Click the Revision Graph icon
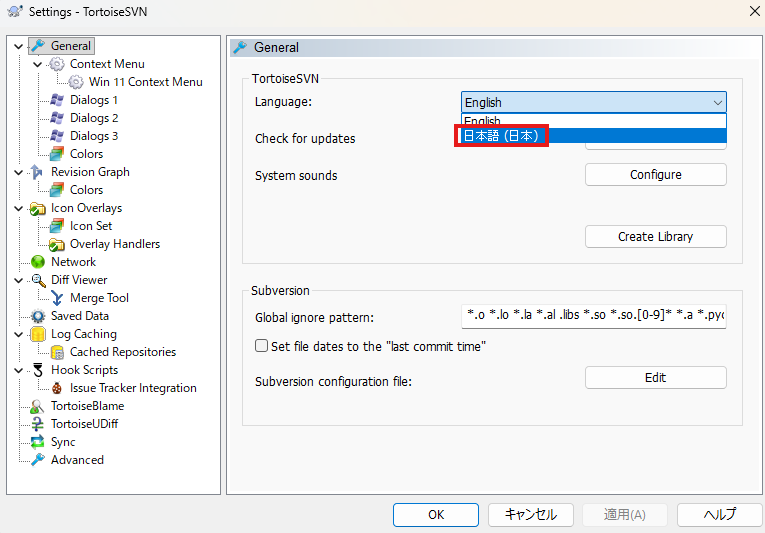 pos(38,172)
